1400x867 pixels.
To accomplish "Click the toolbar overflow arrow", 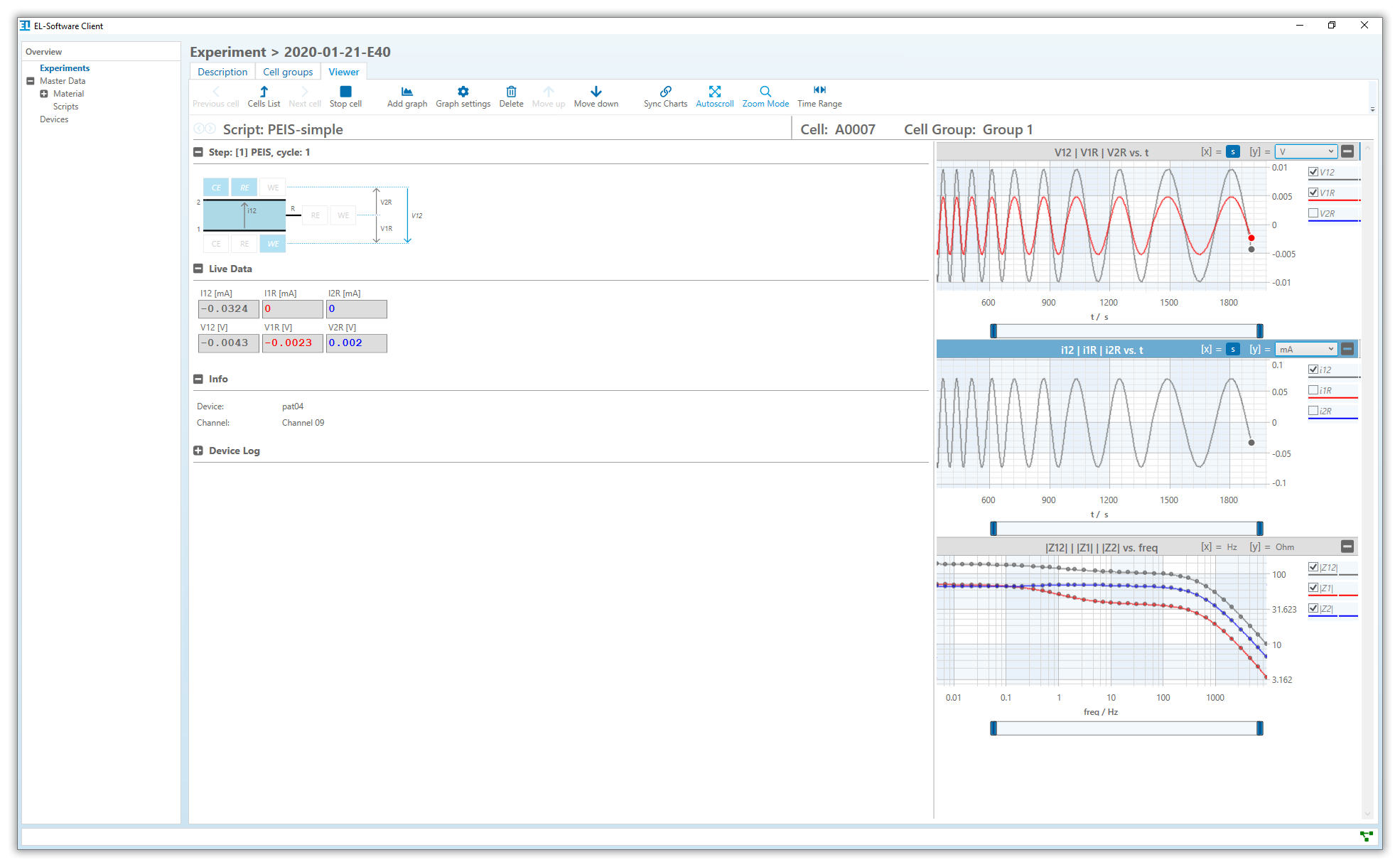I will pos(1372,109).
